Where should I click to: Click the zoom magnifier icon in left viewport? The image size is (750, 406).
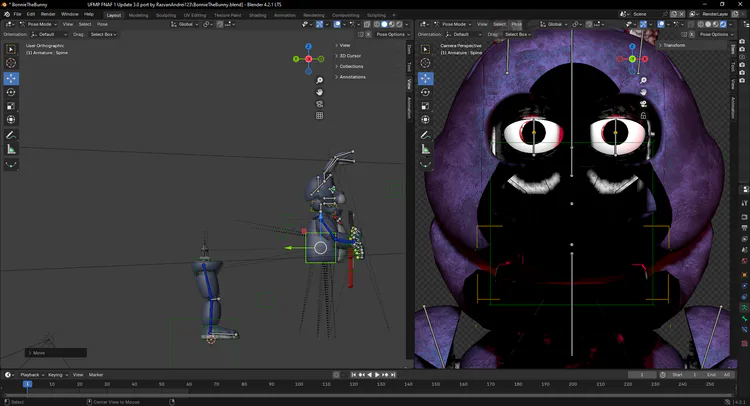coord(320,80)
